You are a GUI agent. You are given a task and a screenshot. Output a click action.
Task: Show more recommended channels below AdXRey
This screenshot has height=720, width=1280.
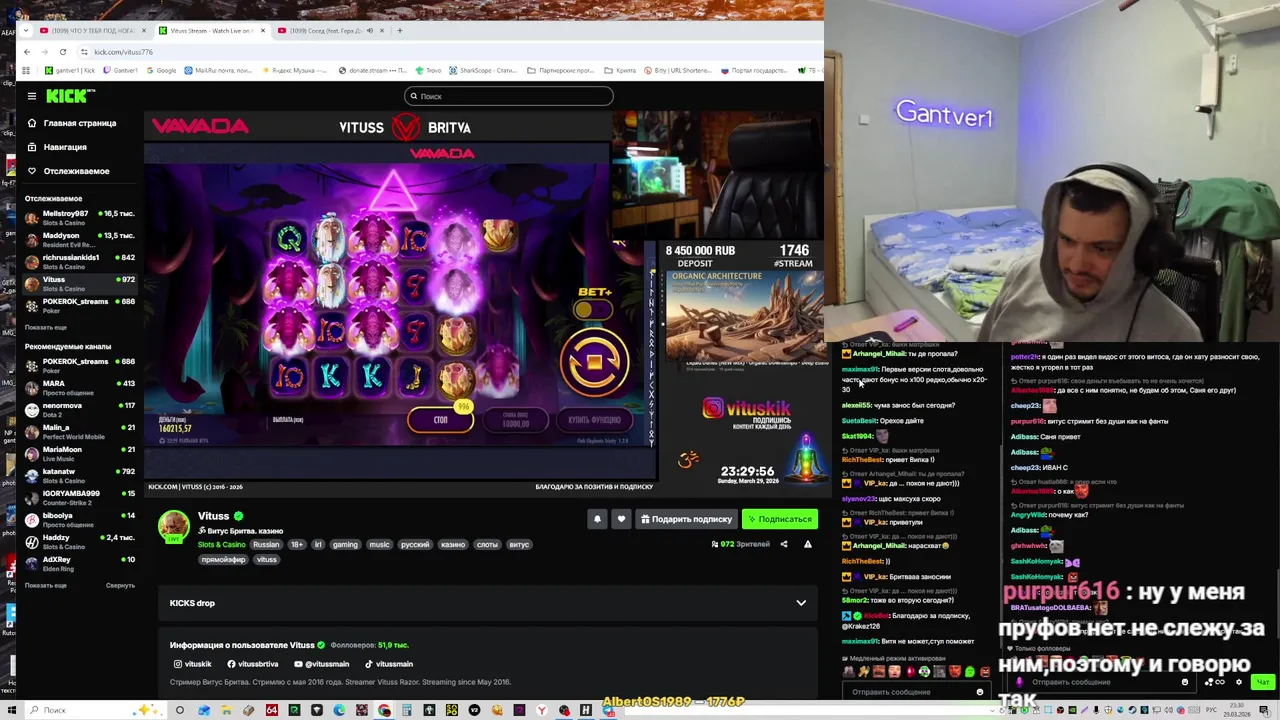(x=46, y=585)
